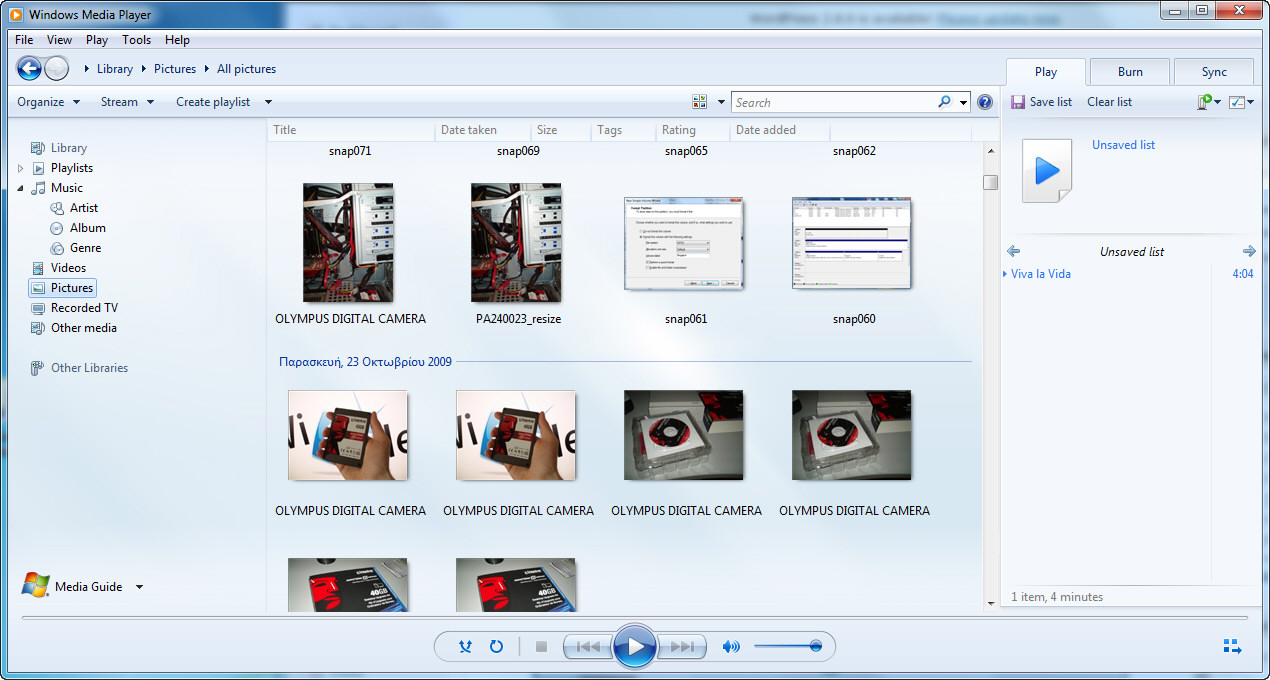Switch to the Sync tab
Image resolution: width=1270 pixels, height=680 pixels.
1214,72
